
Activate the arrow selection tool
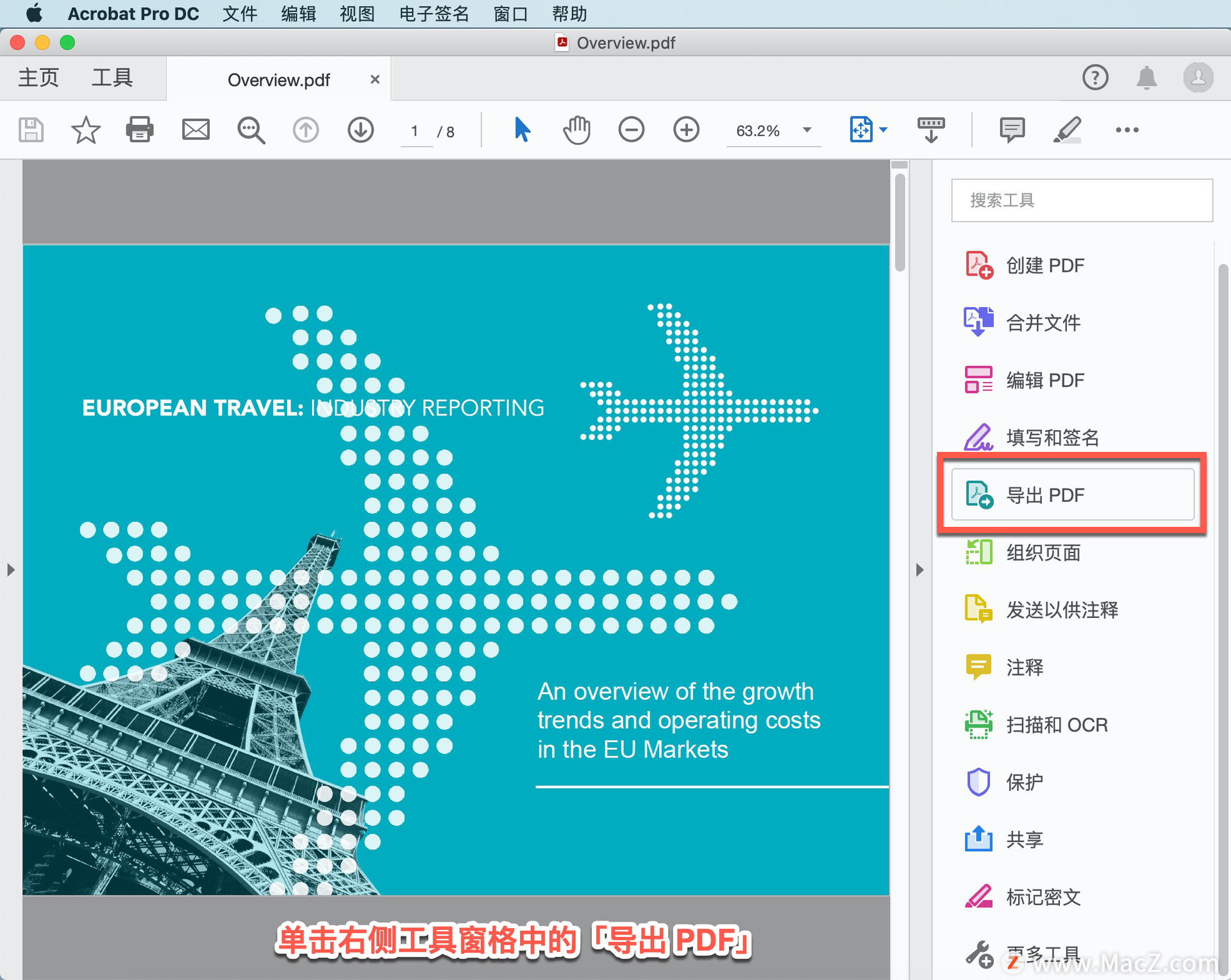522,130
